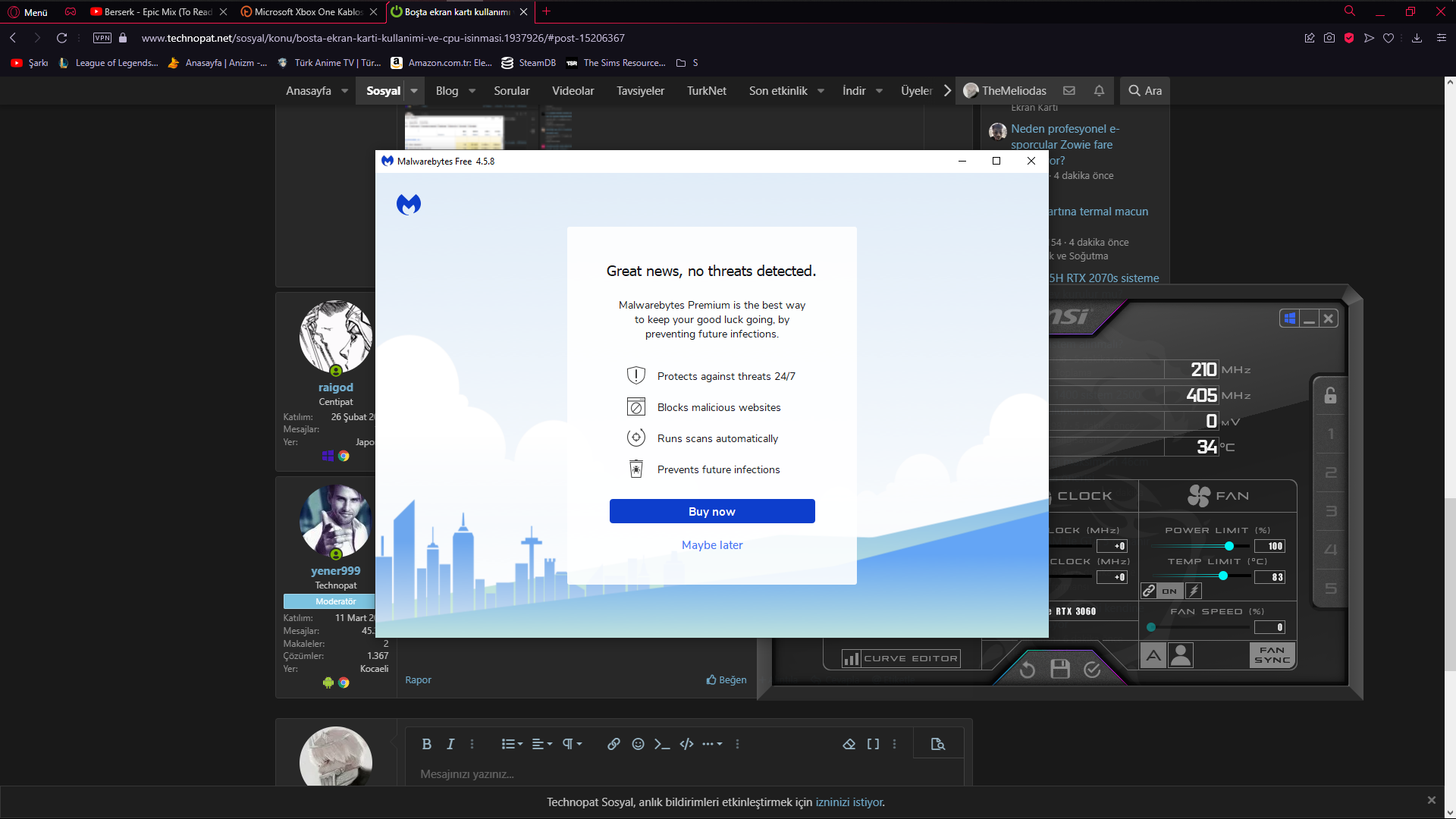1456x819 pixels.
Task: Click the Bold formatting icon in editor
Action: coord(427,744)
